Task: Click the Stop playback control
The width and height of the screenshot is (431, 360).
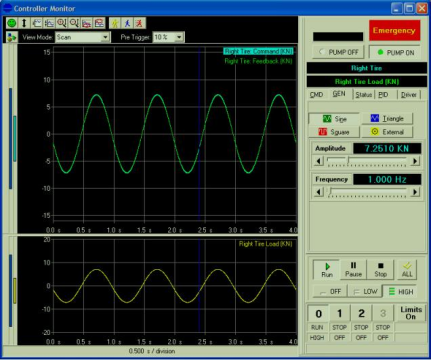Action: coord(380,269)
